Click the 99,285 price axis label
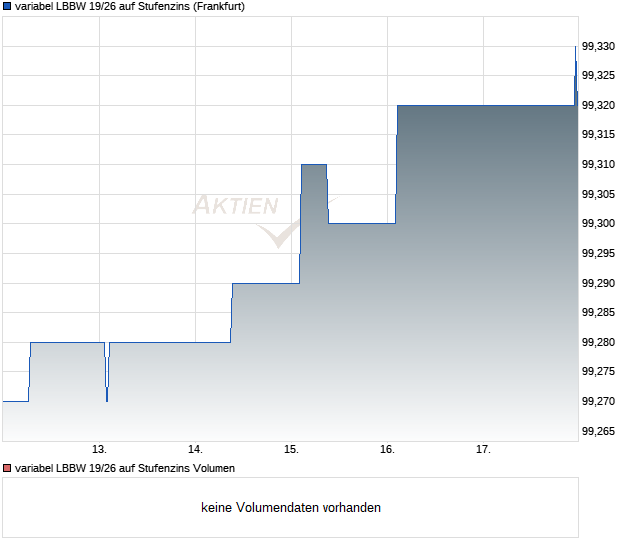Image resolution: width=620 pixels, height=546 pixels. click(x=598, y=312)
